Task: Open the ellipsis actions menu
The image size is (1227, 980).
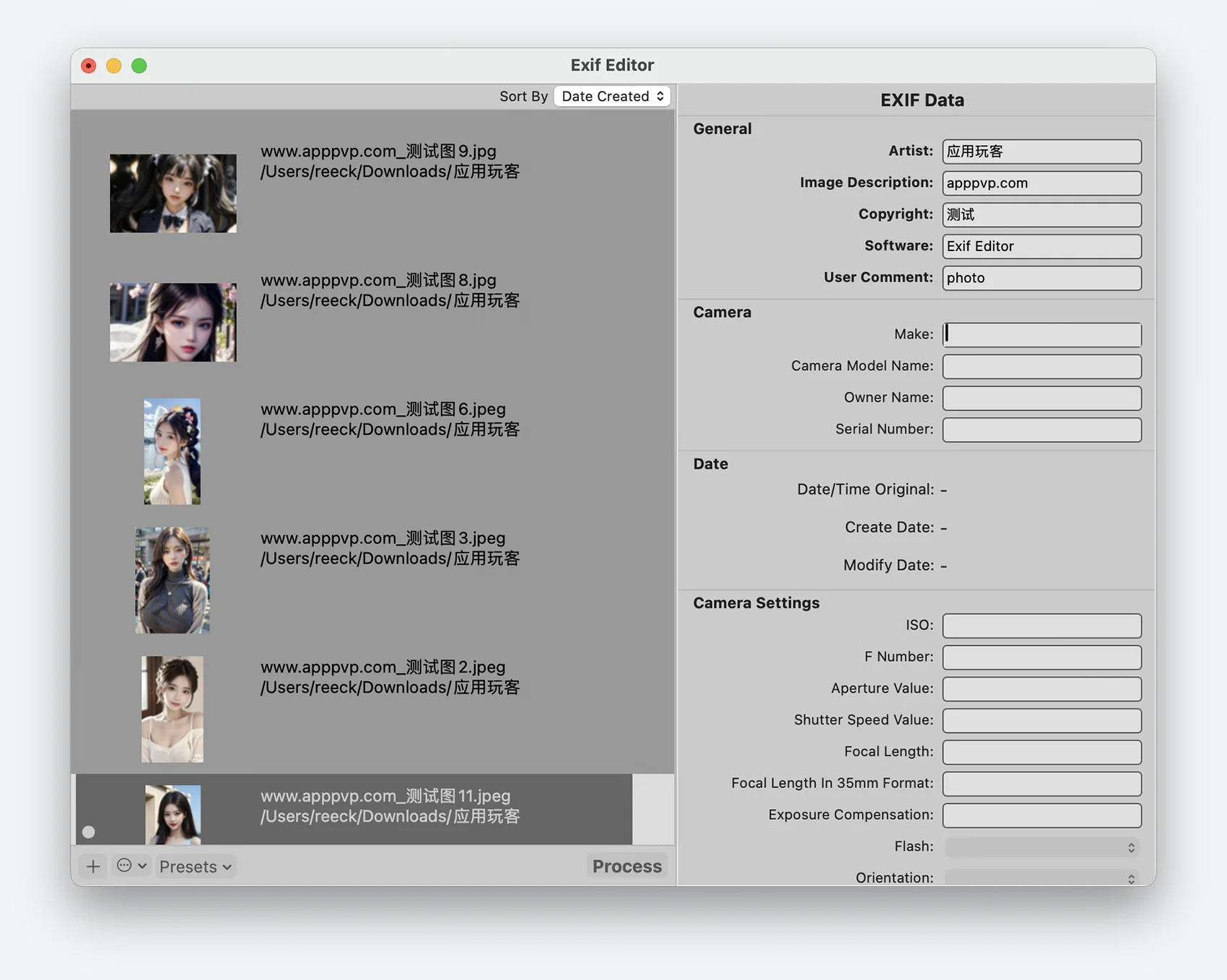Action: [131, 866]
